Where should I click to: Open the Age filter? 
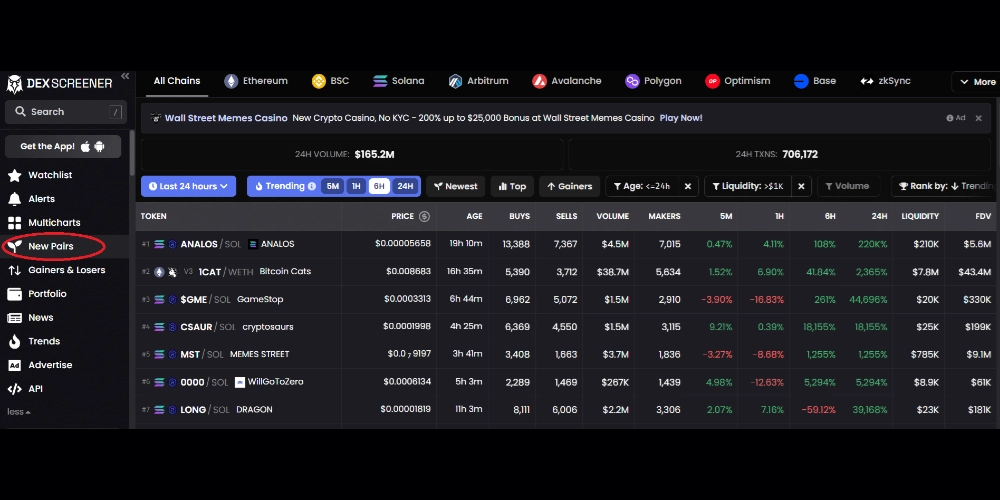point(642,186)
